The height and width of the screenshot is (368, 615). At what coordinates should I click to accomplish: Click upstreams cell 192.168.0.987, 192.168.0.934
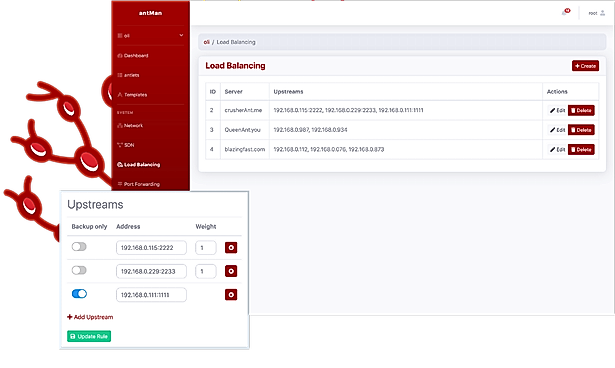click(406, 130)
